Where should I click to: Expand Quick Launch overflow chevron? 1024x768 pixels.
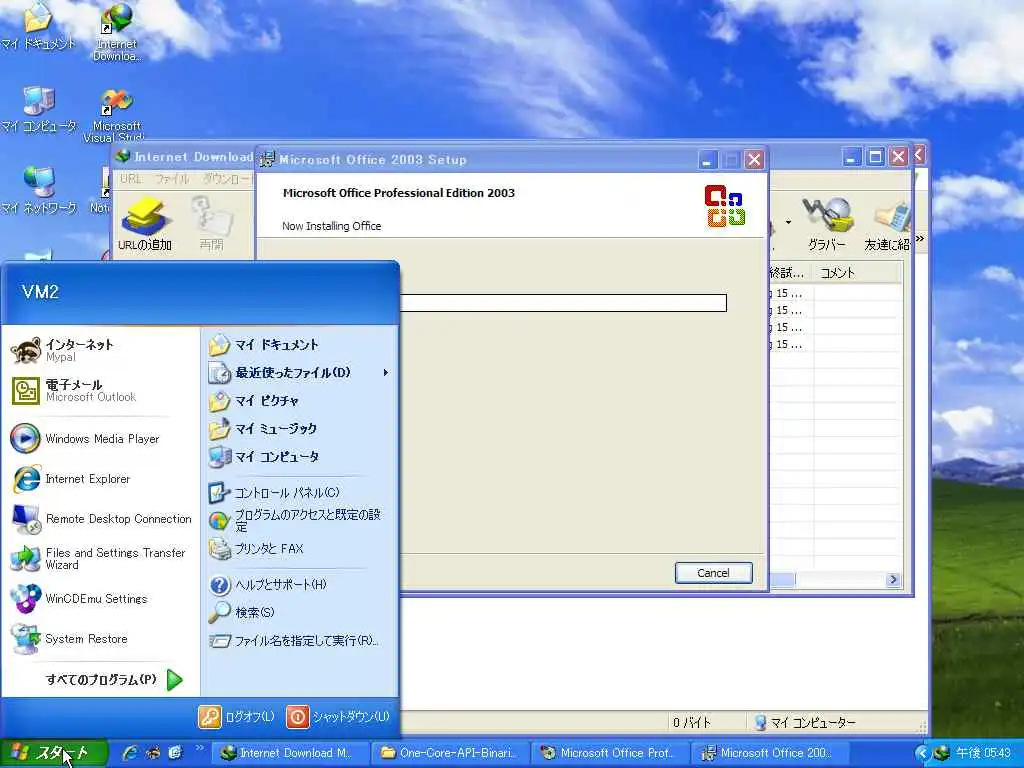point(199,748)
